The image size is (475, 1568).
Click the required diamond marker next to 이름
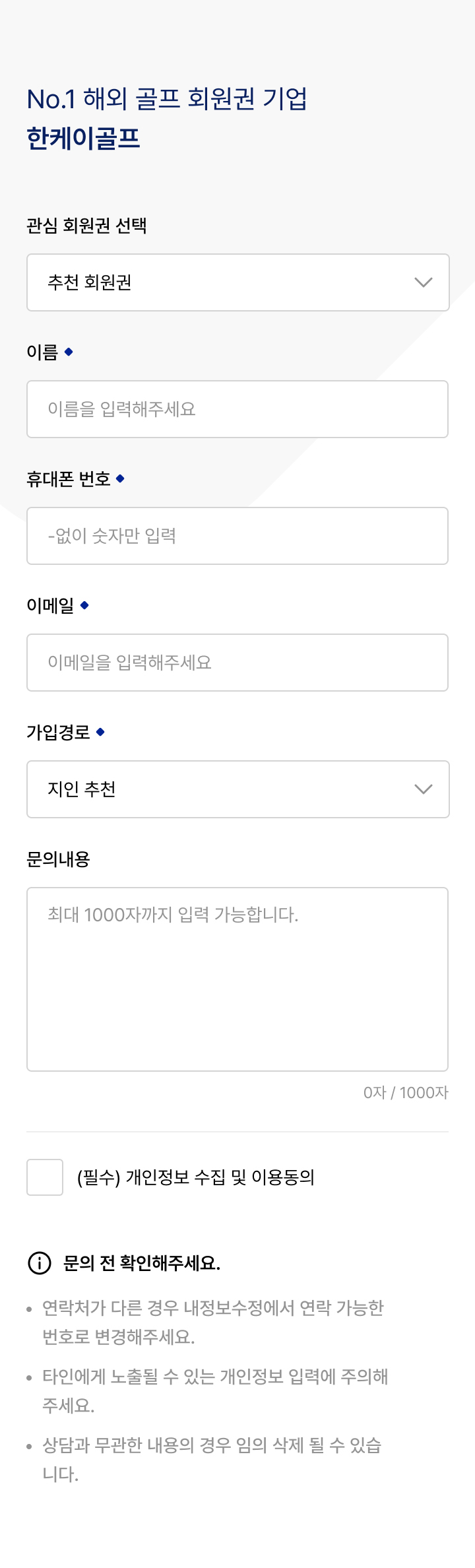click(x=69, y=352)
